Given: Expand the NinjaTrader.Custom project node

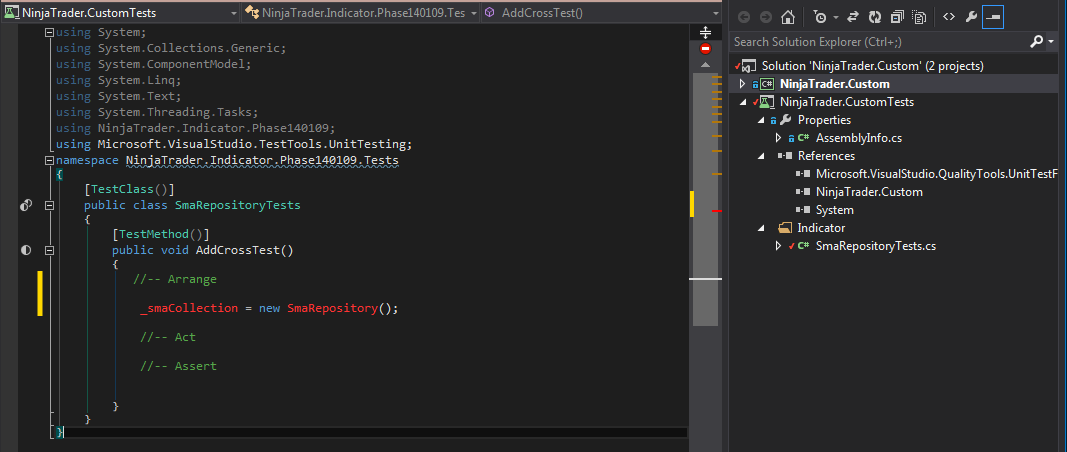Looking at the screenshot, I should tap(742, 84).
